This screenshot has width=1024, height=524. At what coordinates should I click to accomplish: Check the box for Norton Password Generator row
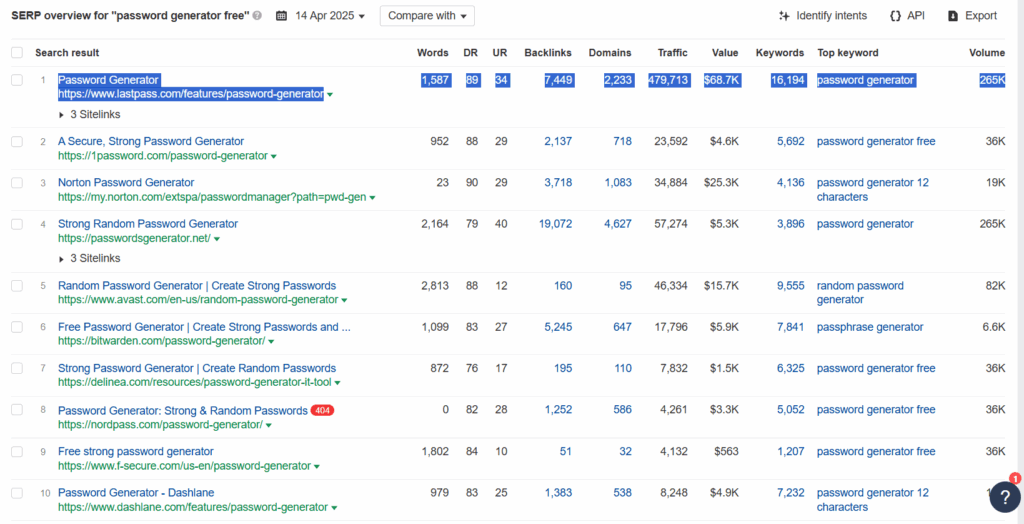(x=17, y=182)
